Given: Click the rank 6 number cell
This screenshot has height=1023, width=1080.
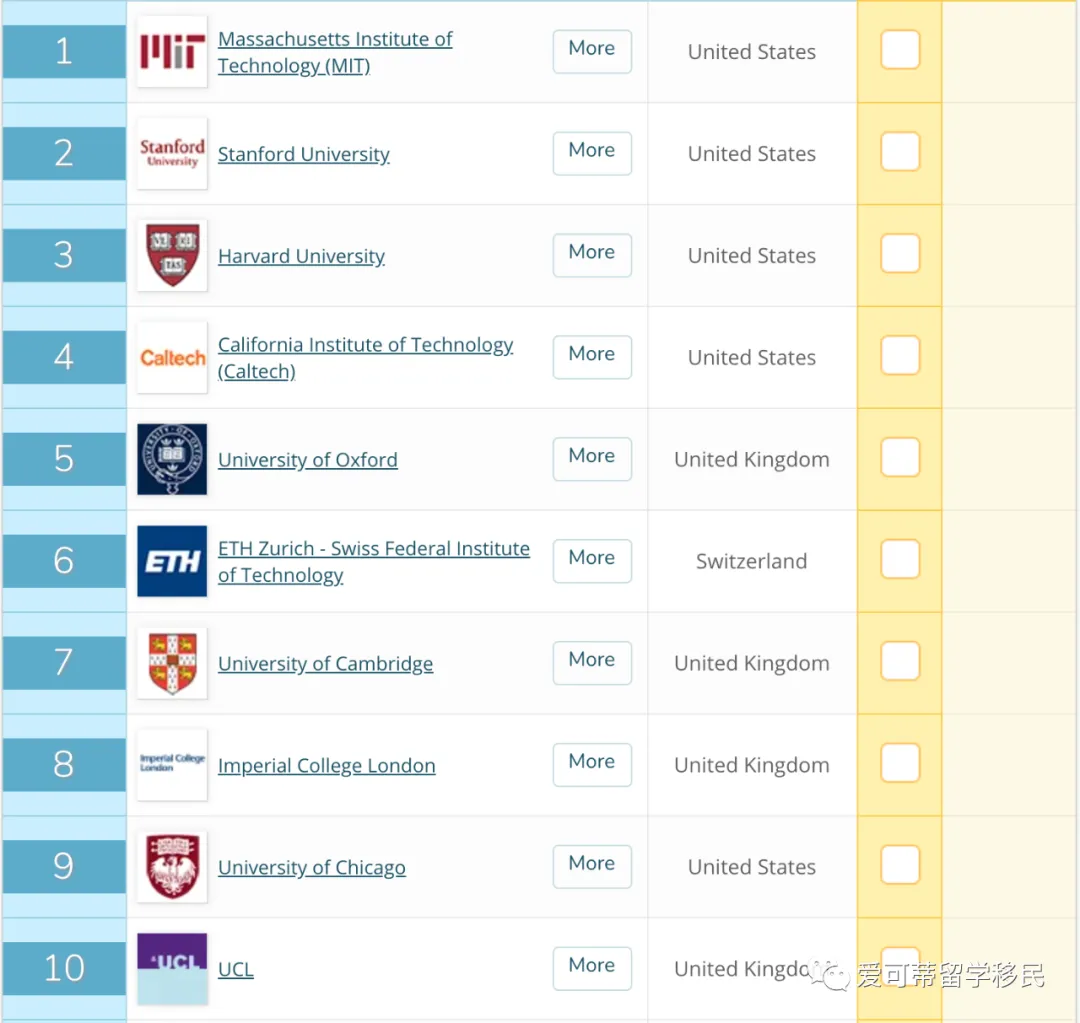Looking at the screenshot, I should point(64,561).
